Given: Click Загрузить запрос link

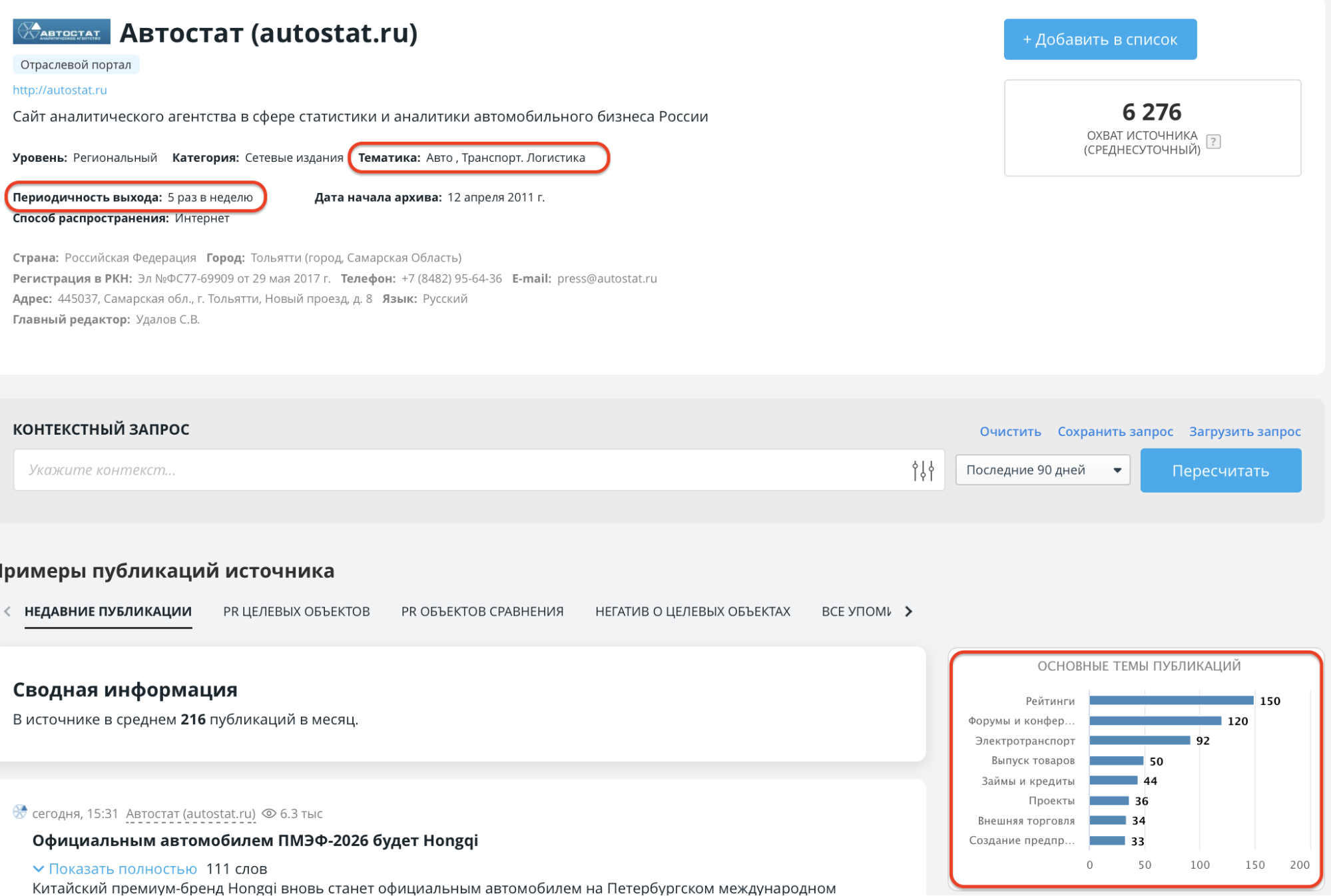Looking at the screenshot, I should tap(1244, 431).
